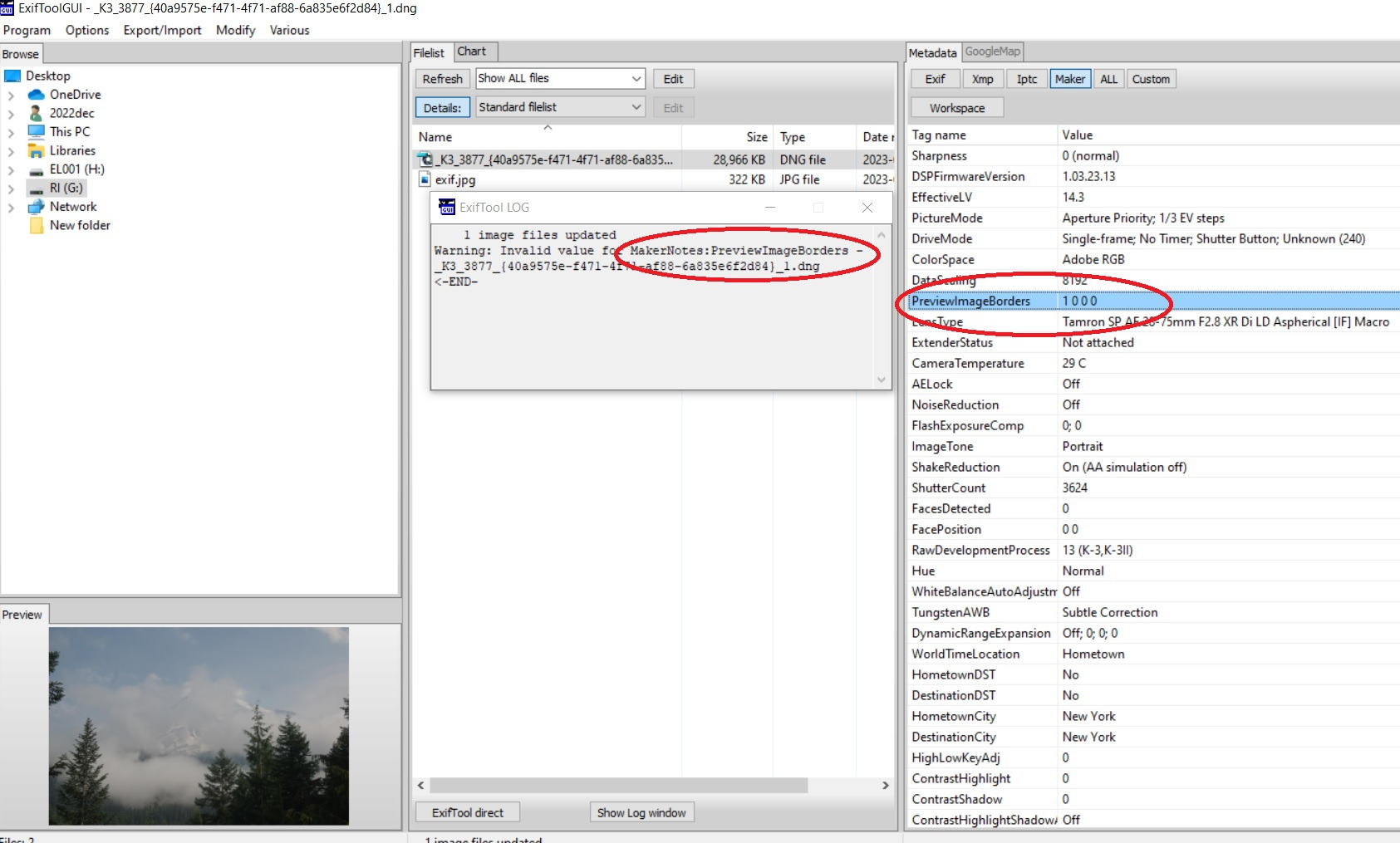The height and width of the screenshot is (843, 1400).
Task: Click the Network icon in the folder tree
Action: tap(36, 206)
